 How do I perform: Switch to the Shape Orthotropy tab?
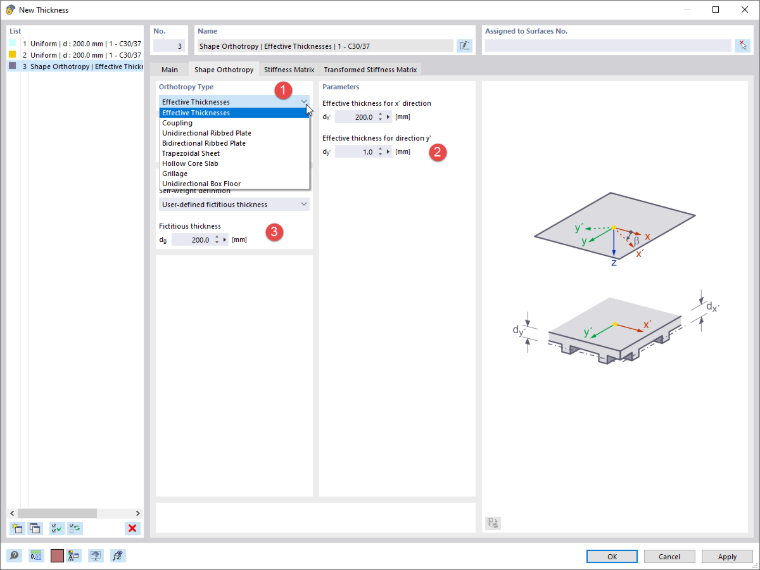(224, 69)
